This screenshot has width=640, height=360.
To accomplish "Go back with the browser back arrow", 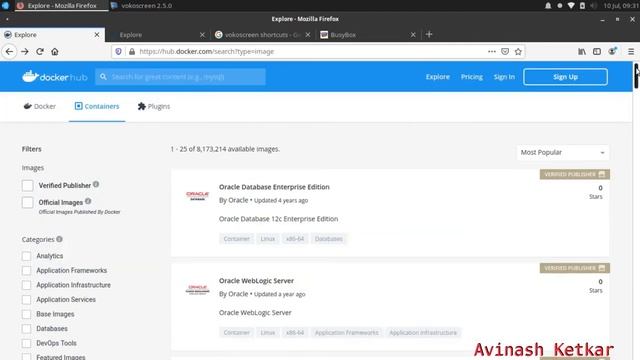I will (x=9, y=51).
